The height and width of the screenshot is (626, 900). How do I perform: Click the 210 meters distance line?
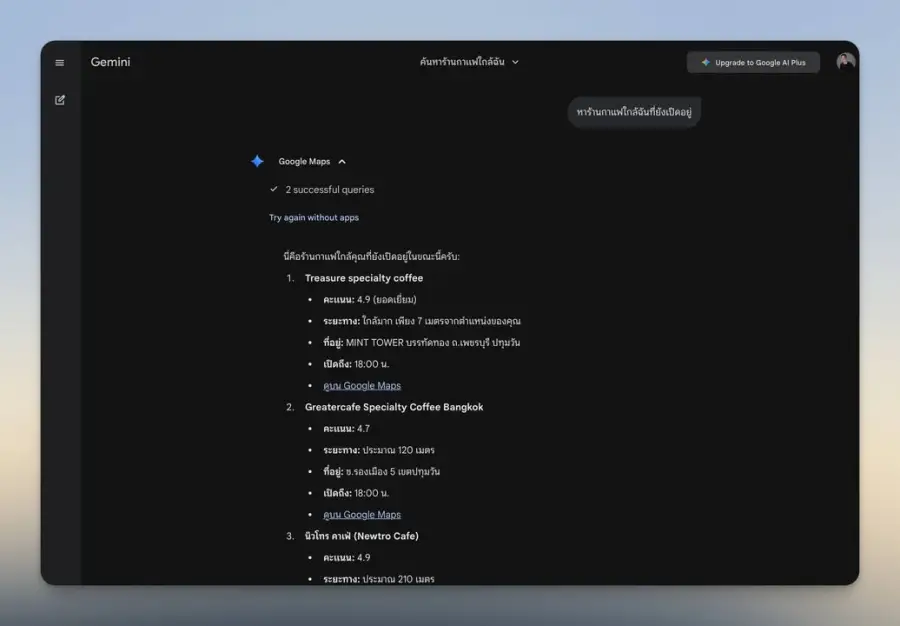tap(379, 579)
